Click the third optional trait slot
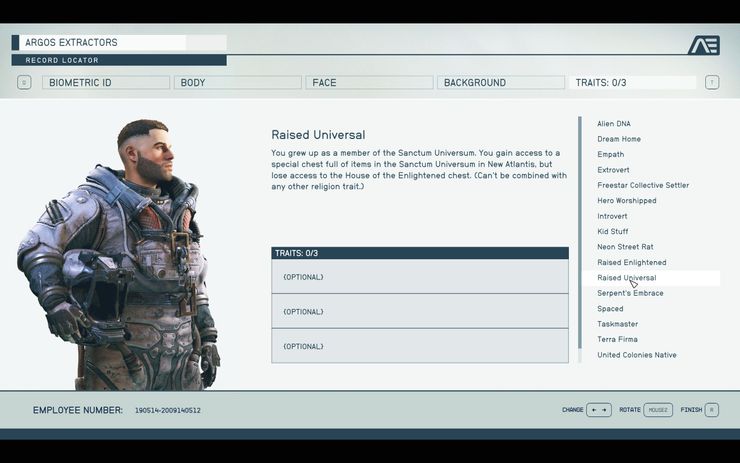The image size is (740, 463). click(420, 346)
